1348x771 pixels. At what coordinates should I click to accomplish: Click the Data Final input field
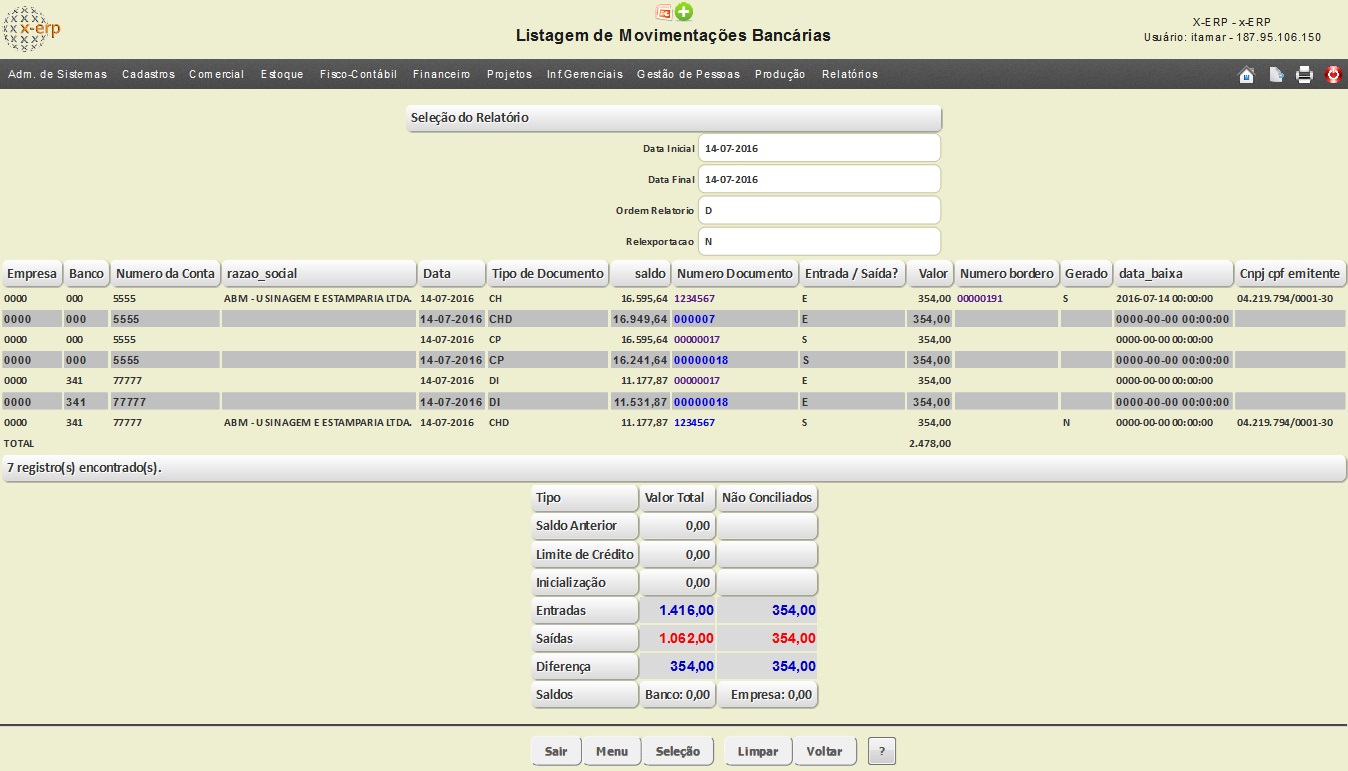[x=819, y=179]
